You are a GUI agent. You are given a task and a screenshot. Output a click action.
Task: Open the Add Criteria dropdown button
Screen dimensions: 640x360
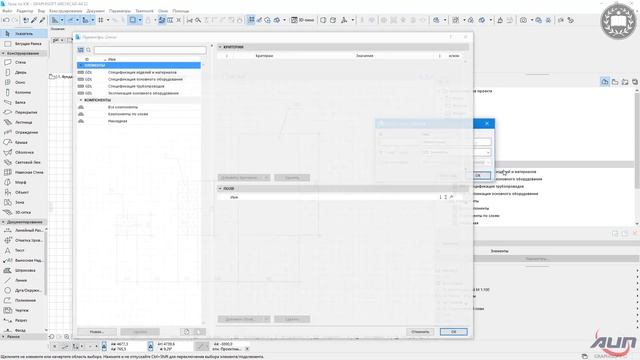[x=244, y=178]
